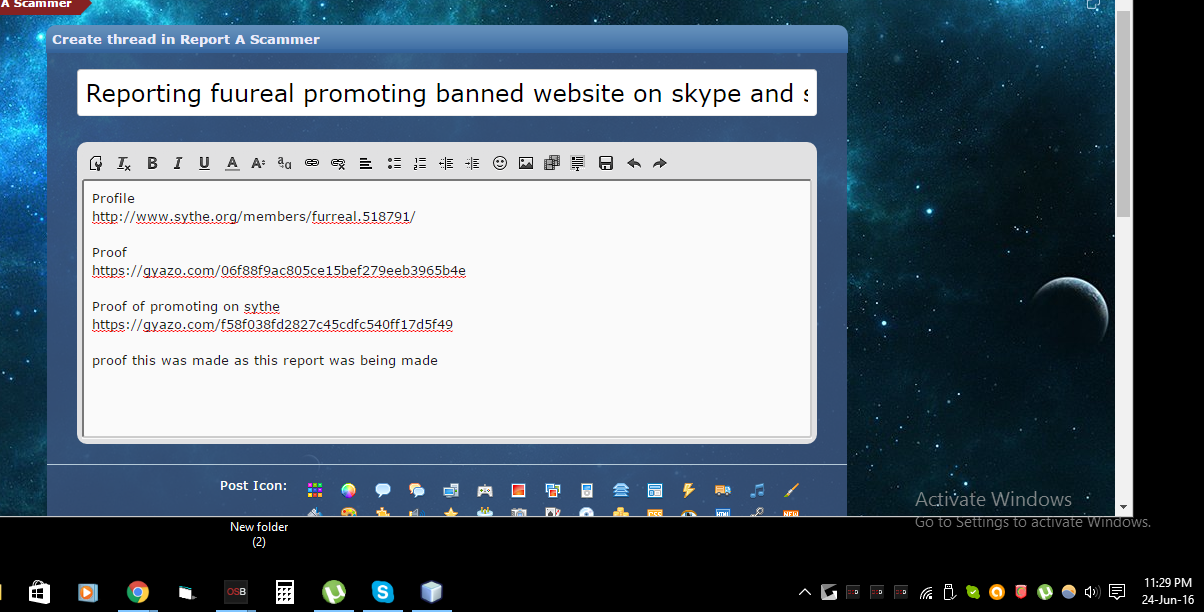Click the scrollbar down arrow

coord(1124,508)
